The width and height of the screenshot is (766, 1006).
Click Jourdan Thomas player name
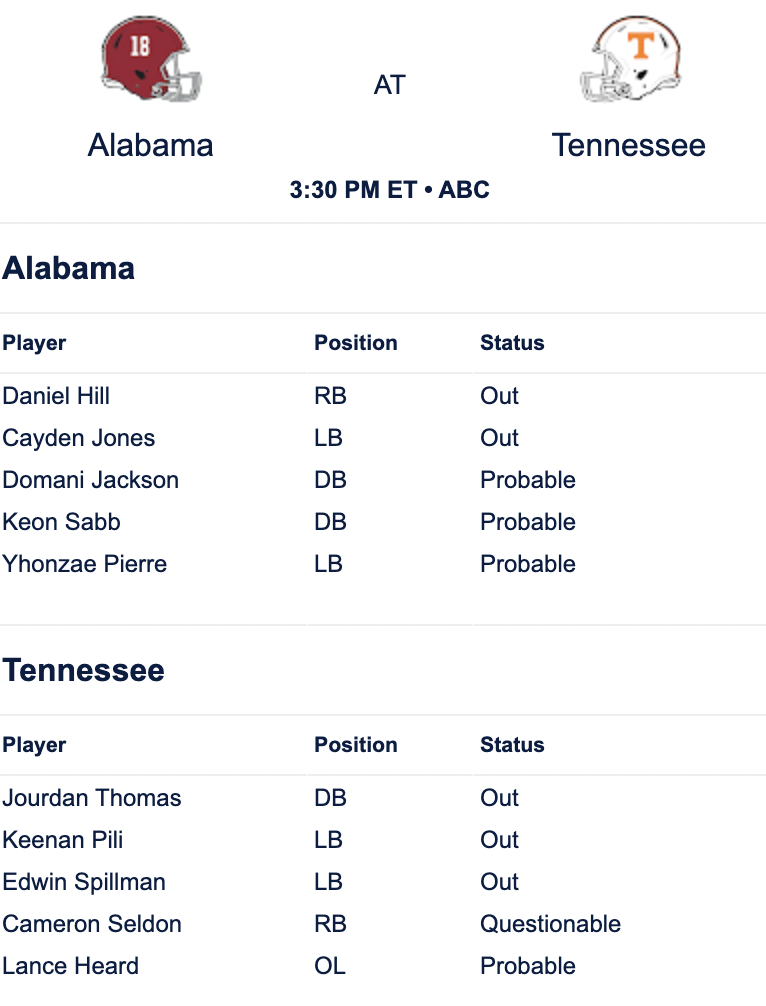tap(92, 798)
